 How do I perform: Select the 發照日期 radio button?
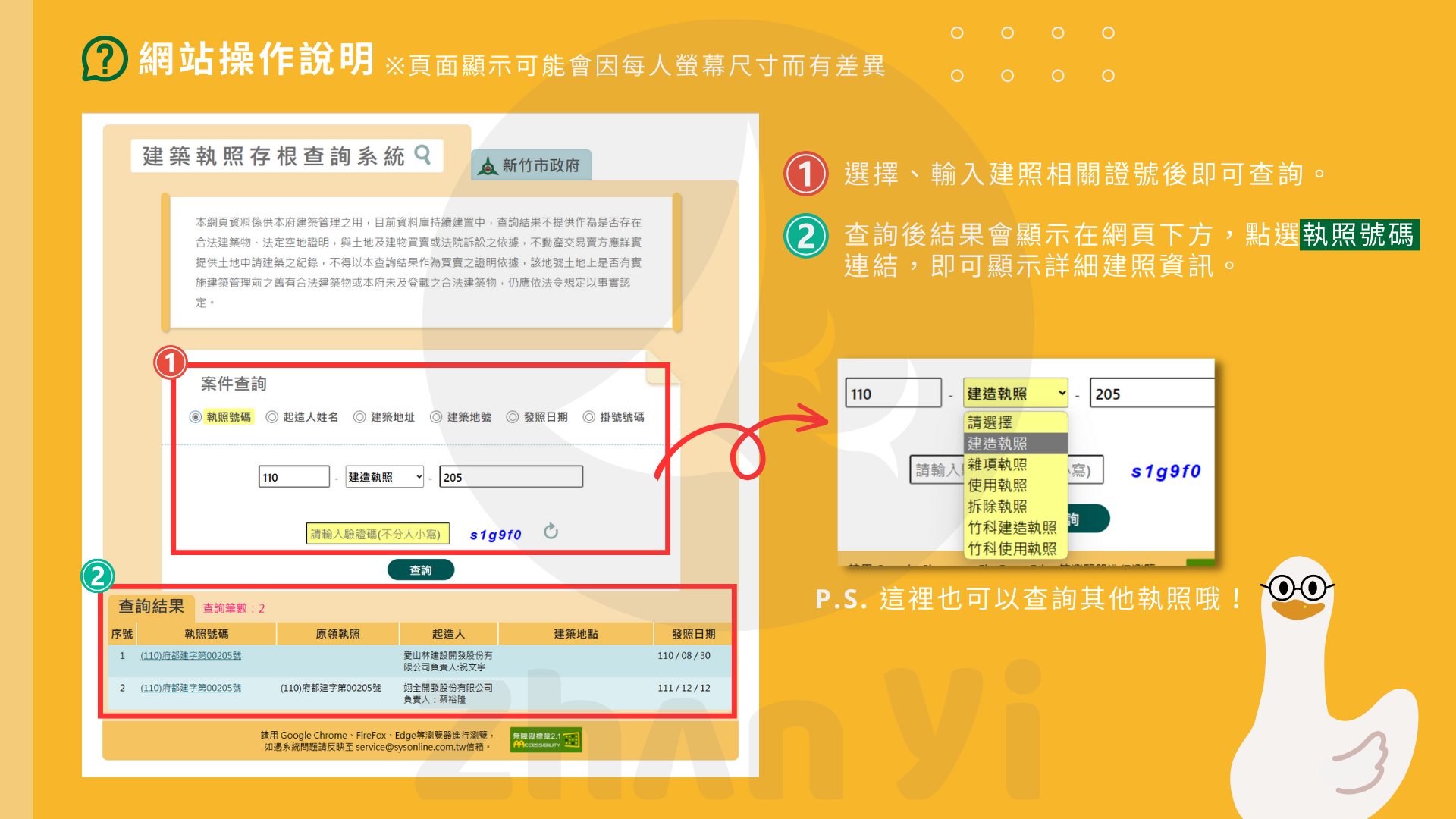pyautogui.click(x=513, y=417)
